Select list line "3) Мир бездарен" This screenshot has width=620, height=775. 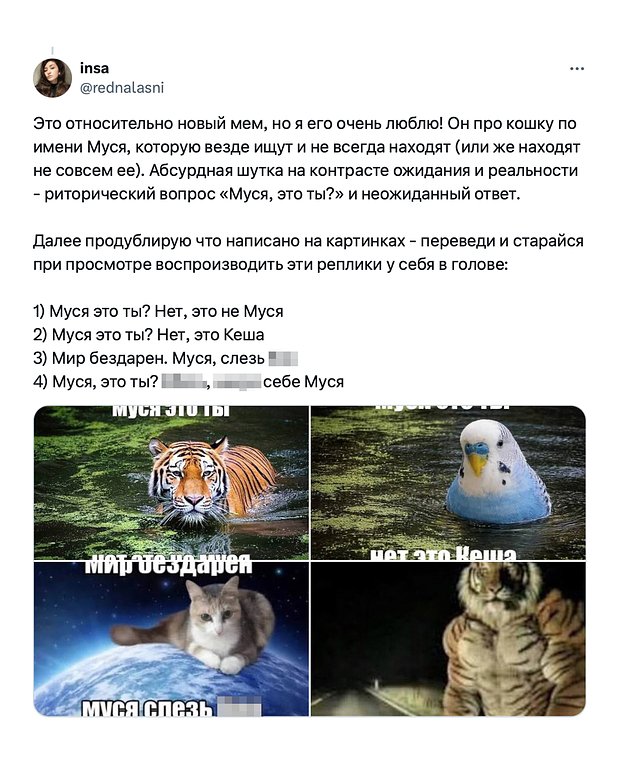[x=166, y=358]
